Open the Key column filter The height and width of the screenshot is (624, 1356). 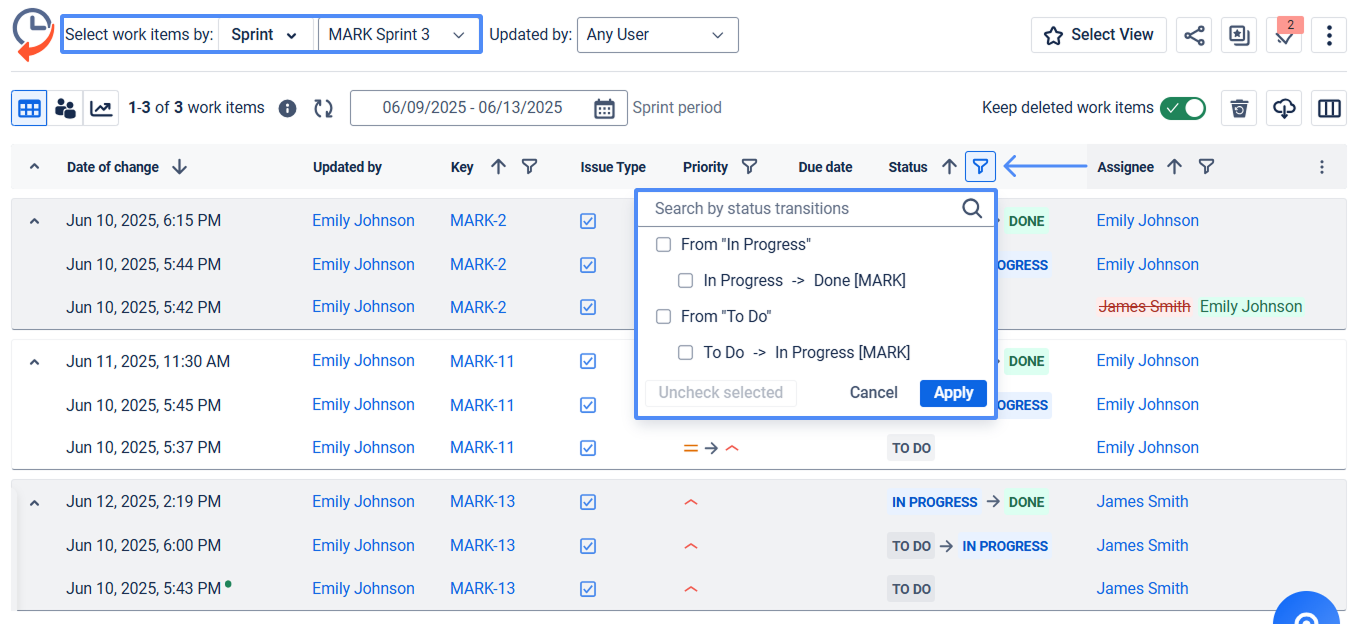pos(530,167)
